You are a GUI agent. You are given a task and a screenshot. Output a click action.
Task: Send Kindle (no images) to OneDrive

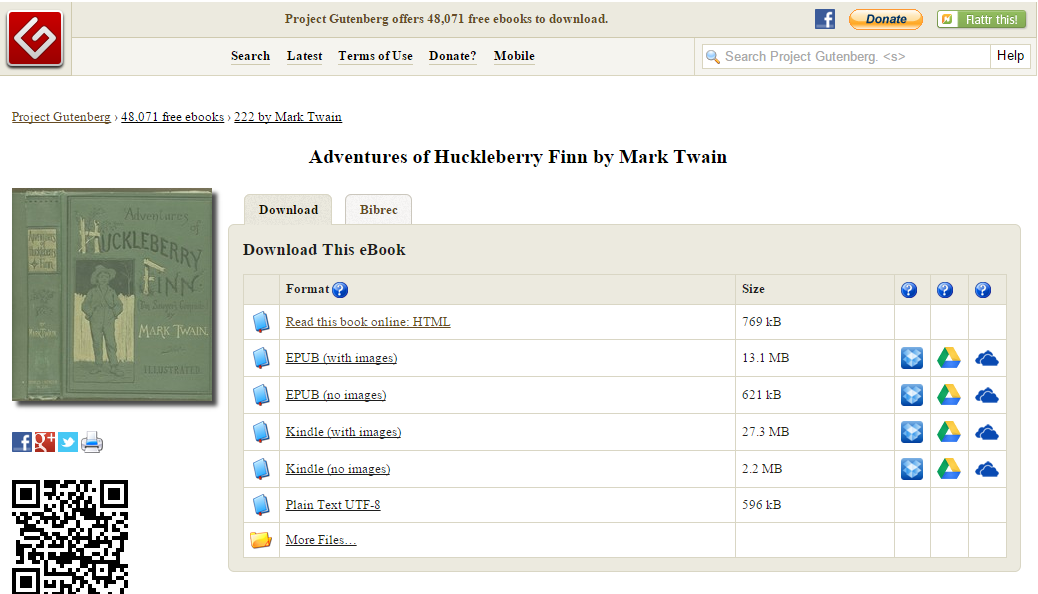[x=986, y=470]
